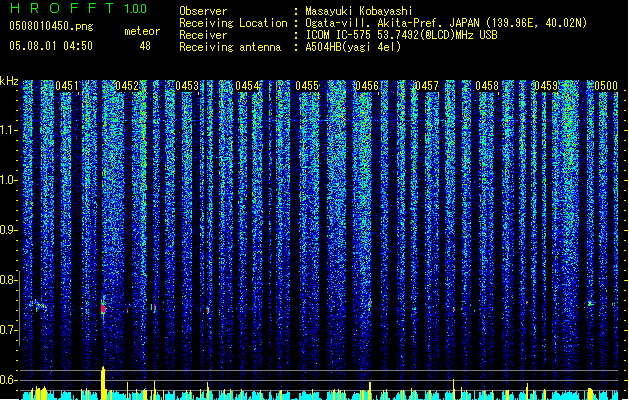Click the 0456 time marker
629x400 pixels.
point(367,86)
